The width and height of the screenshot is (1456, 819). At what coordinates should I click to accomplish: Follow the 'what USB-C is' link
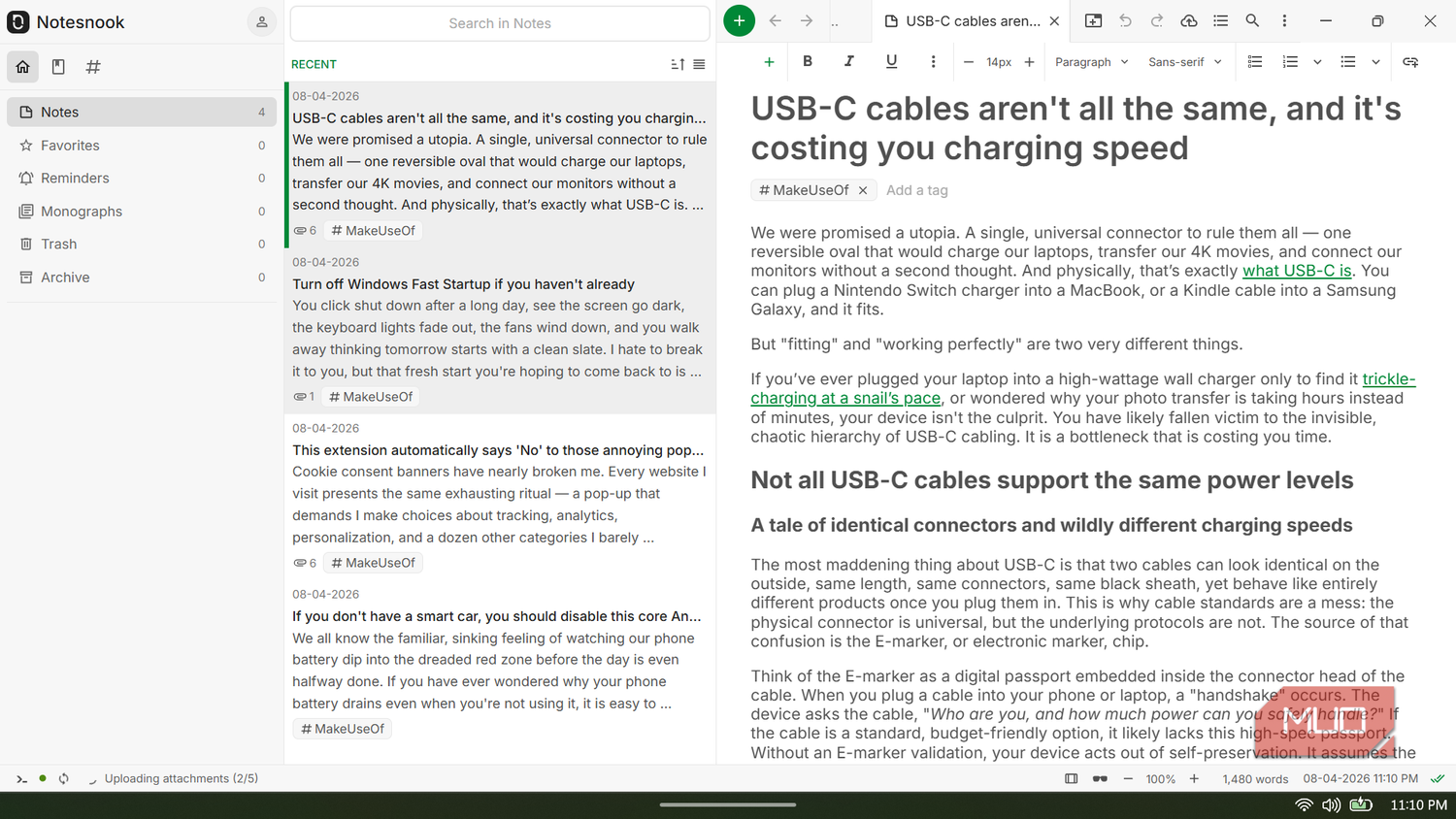(x=1297, y=271)
